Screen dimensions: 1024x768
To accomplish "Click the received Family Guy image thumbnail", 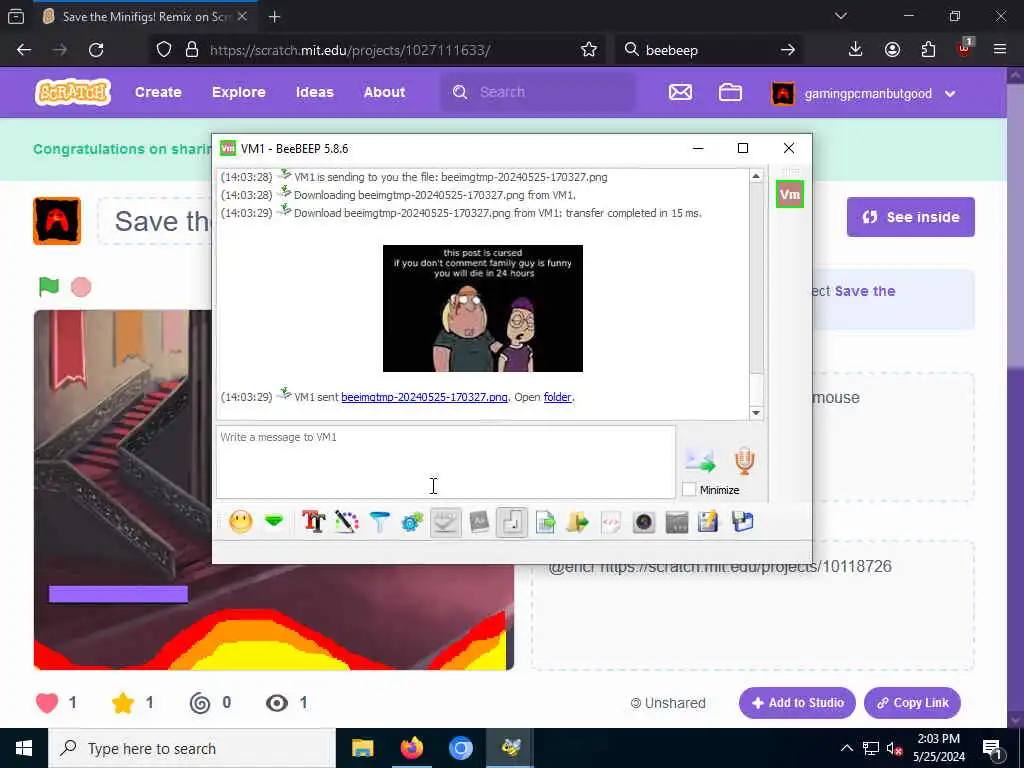I will coord(483,308).
